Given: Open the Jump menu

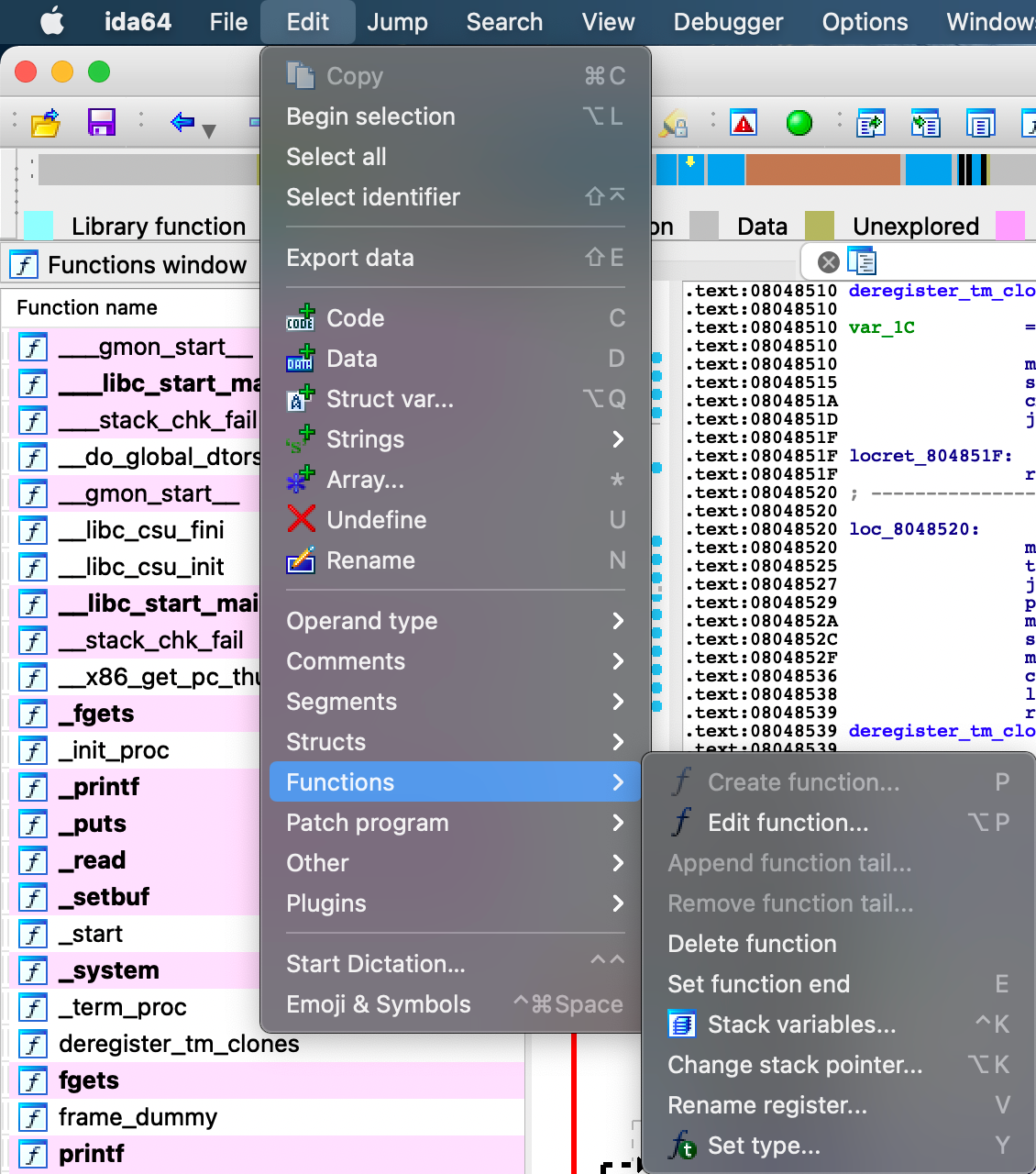Looking at the screenshot, I should (397, 22).
